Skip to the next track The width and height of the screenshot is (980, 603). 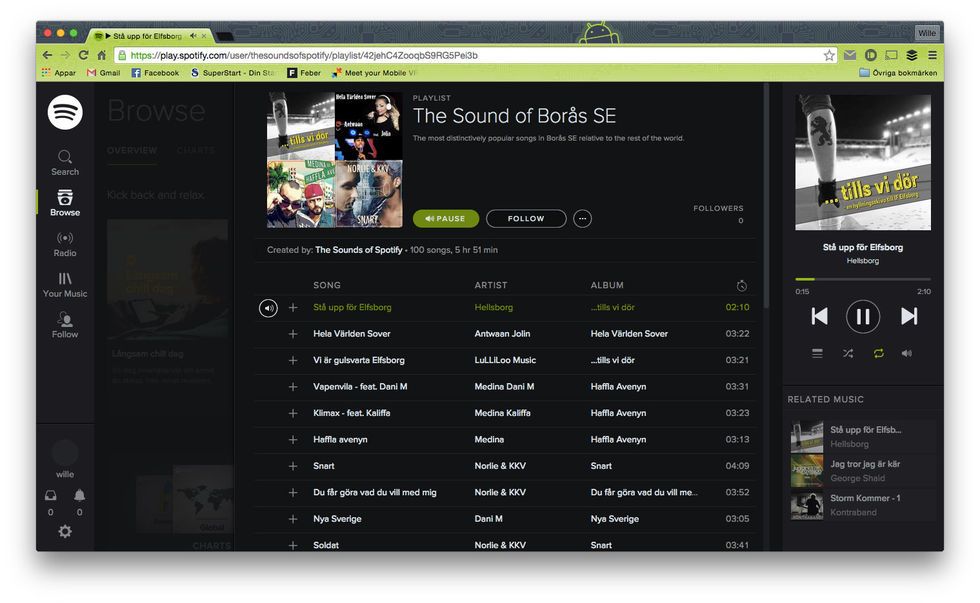908,317
